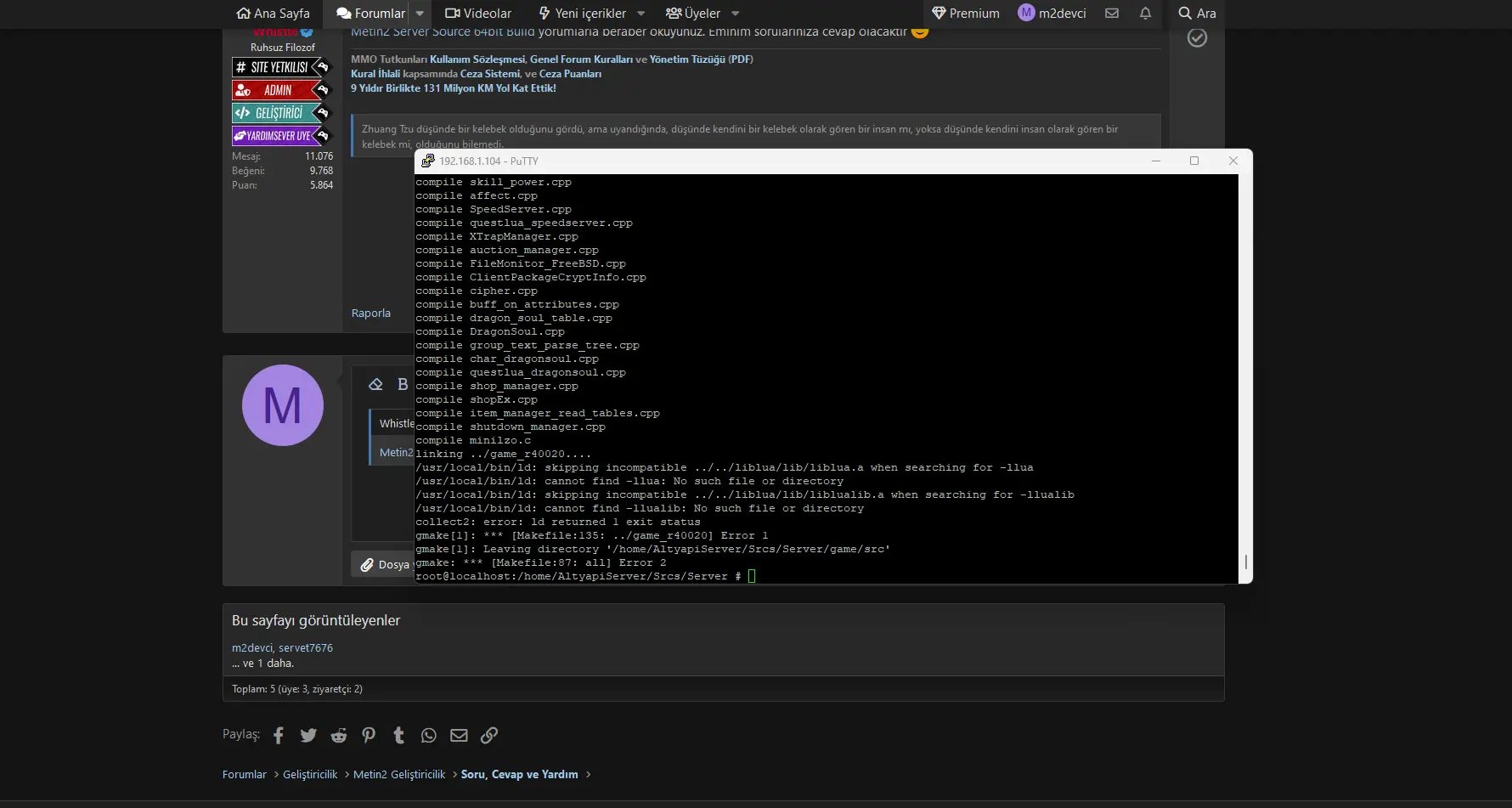The image size is (1512, 808).
Task: Open the Videolar menu item
Action: click(478, 14)
